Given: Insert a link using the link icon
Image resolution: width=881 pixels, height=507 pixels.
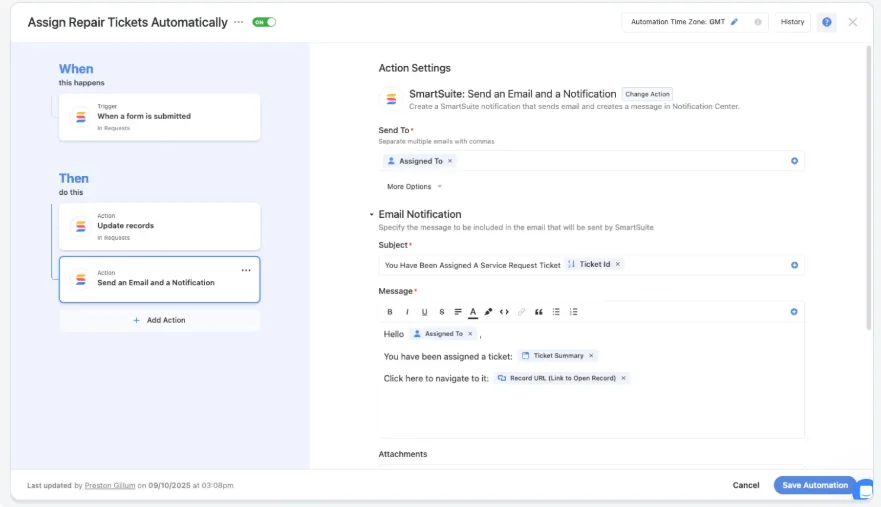Looking at the screenshot, I should (x=521, y=312).
